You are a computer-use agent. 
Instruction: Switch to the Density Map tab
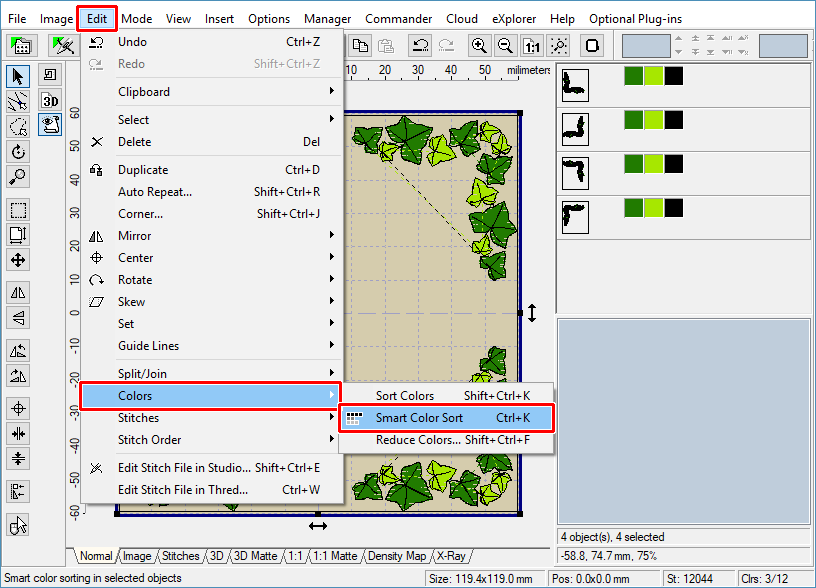pos(397,556)
